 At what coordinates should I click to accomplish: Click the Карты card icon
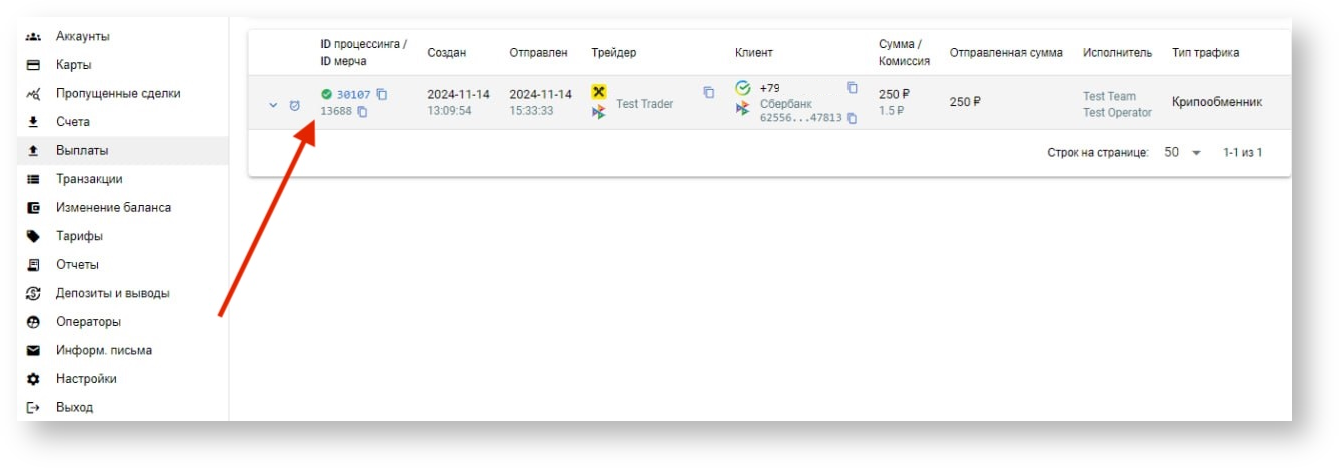33,65
